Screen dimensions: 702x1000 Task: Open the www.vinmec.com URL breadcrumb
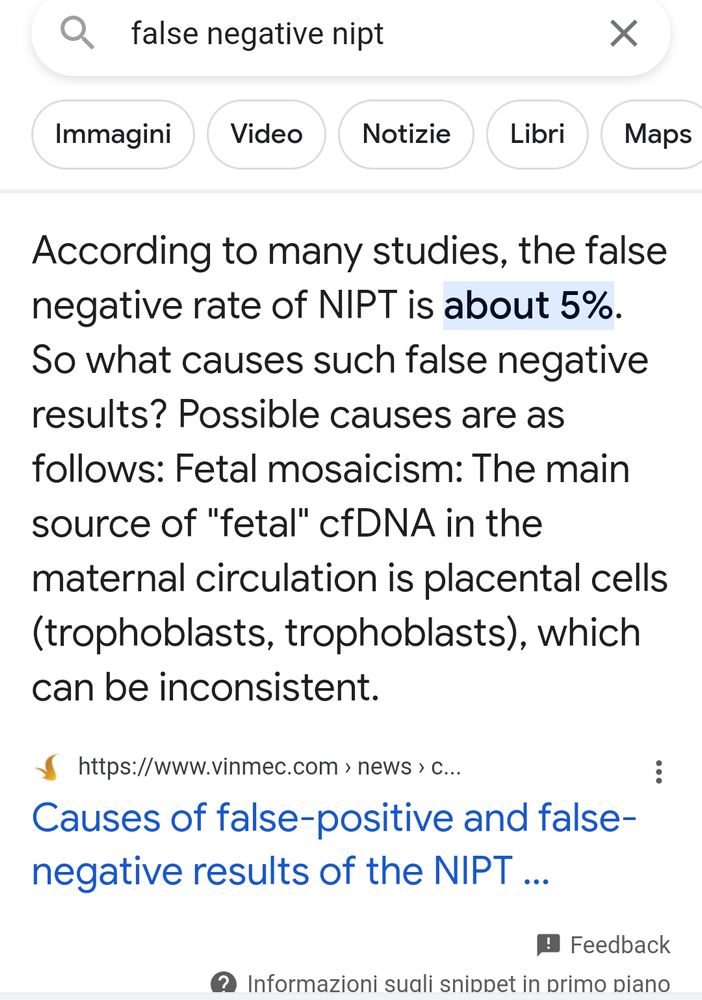tap(208, 767)
